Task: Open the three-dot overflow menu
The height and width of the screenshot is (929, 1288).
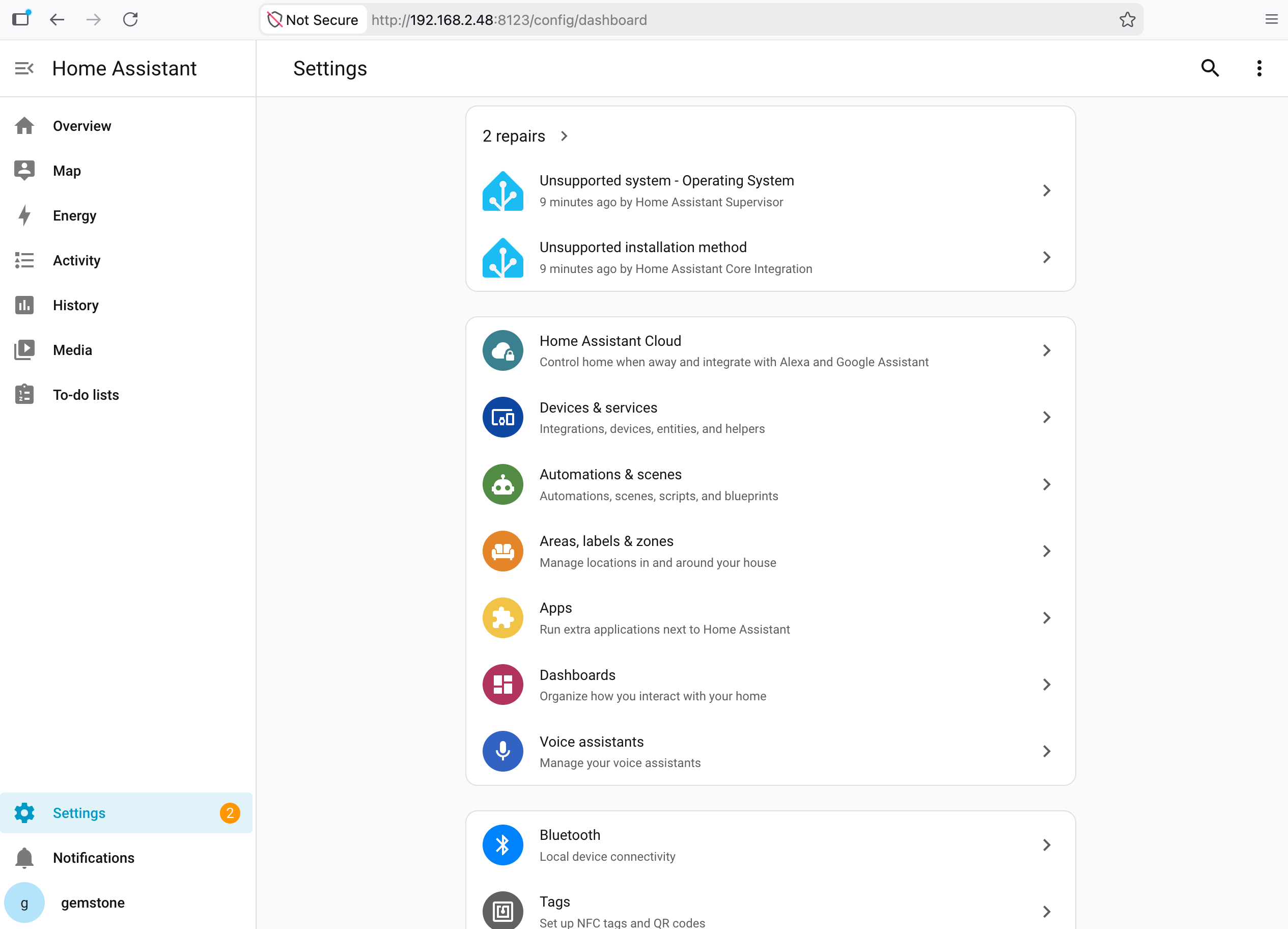Action: click(1259, 69)
